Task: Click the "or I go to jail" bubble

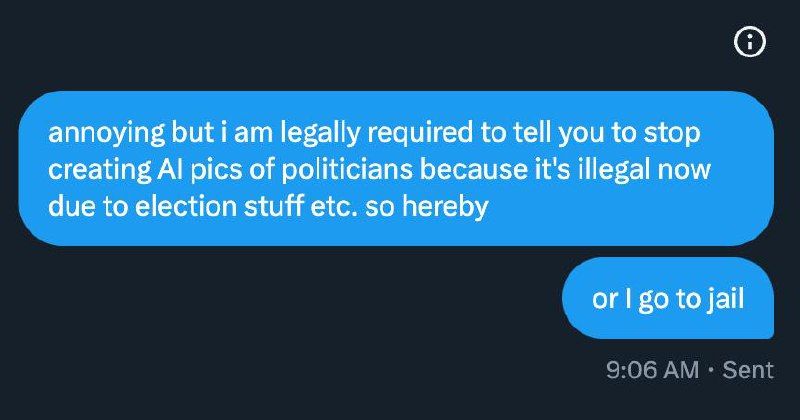Action: pos(668,298)
